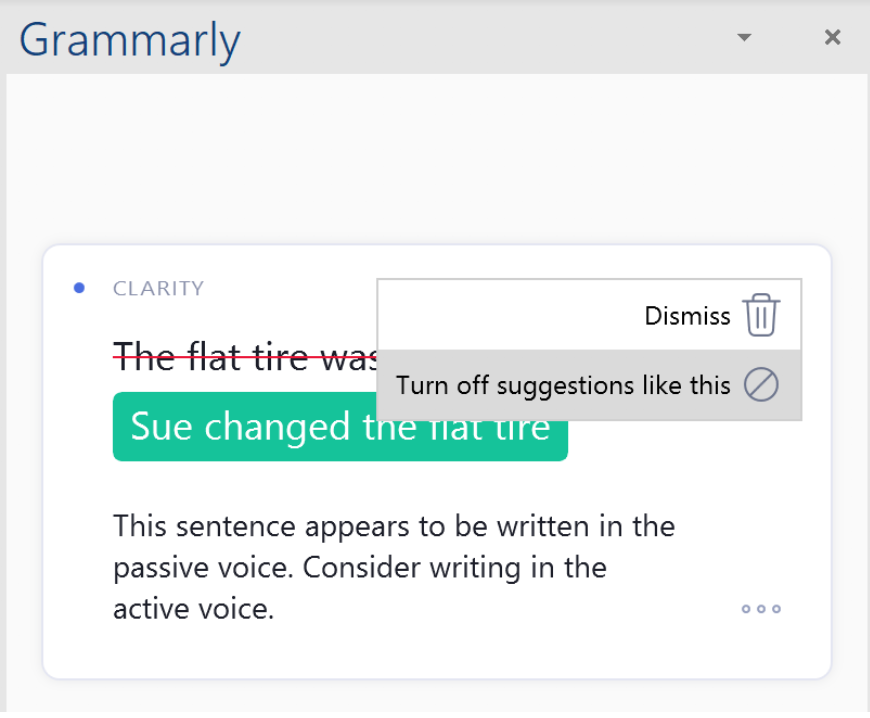
Task: Click the CLARITY category label
Action: [x=158, y=289]
